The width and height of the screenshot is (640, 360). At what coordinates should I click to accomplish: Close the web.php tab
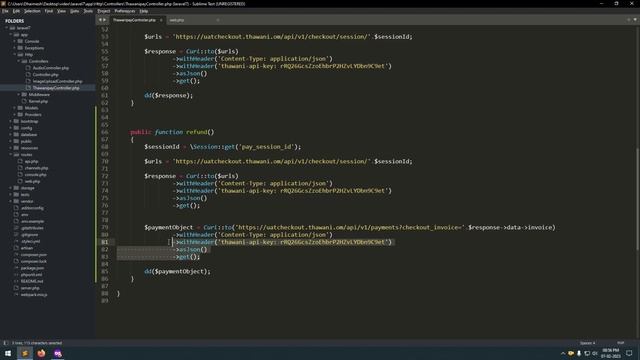tap(218, 20)
